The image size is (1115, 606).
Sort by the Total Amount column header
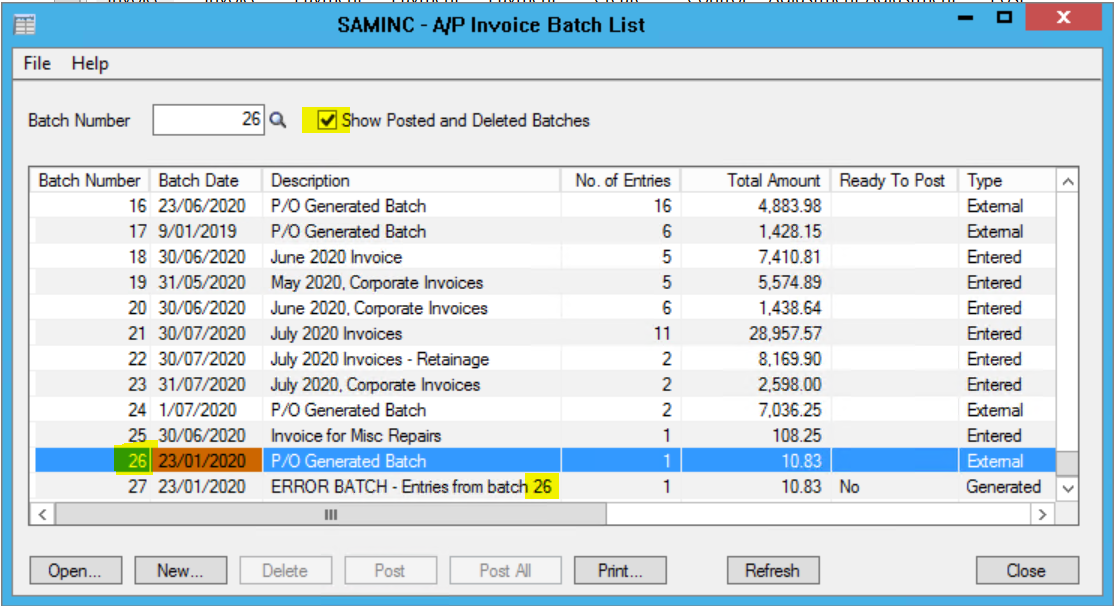click(773, 181)
